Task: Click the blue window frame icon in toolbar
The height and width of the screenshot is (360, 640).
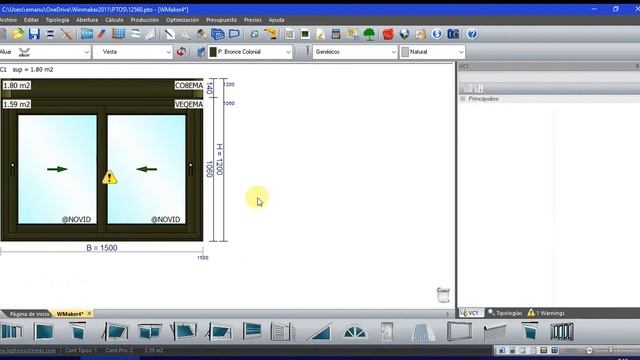Action: [87, 34]
